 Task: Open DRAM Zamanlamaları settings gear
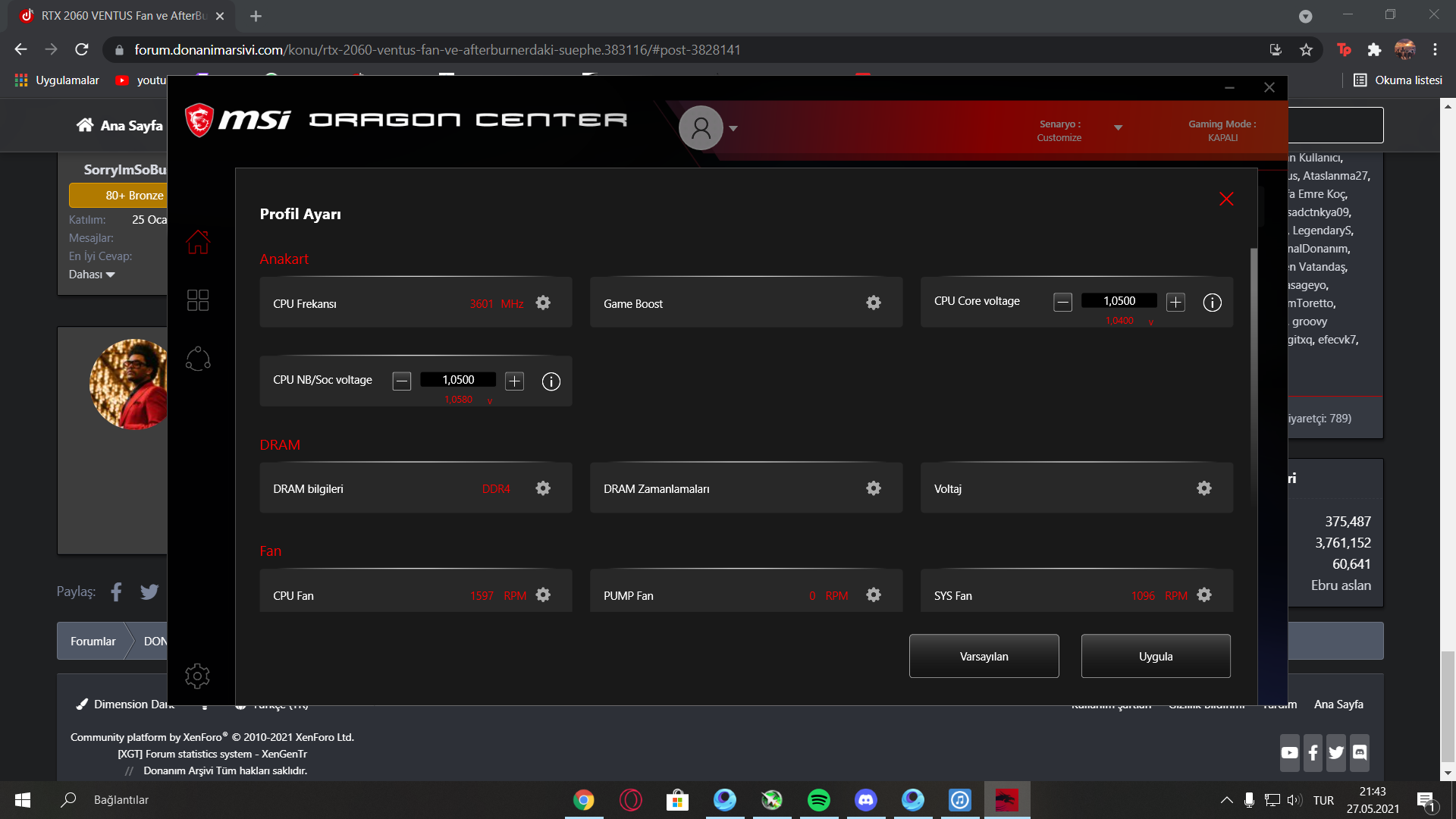coord(874,488)
